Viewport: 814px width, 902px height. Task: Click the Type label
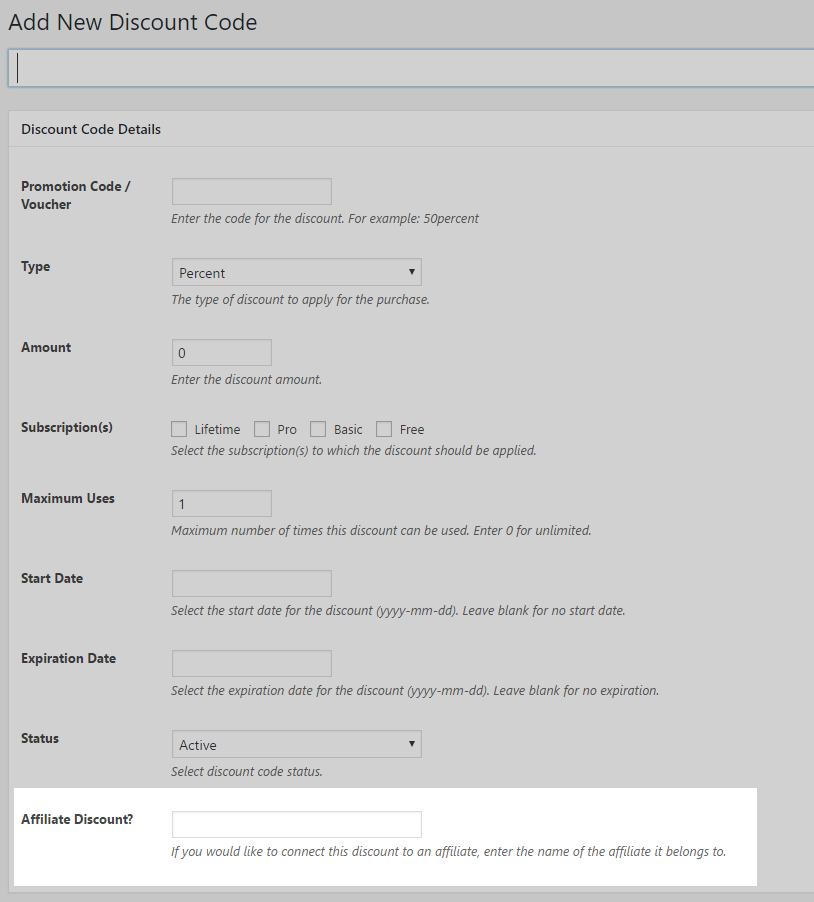[36, 266]
